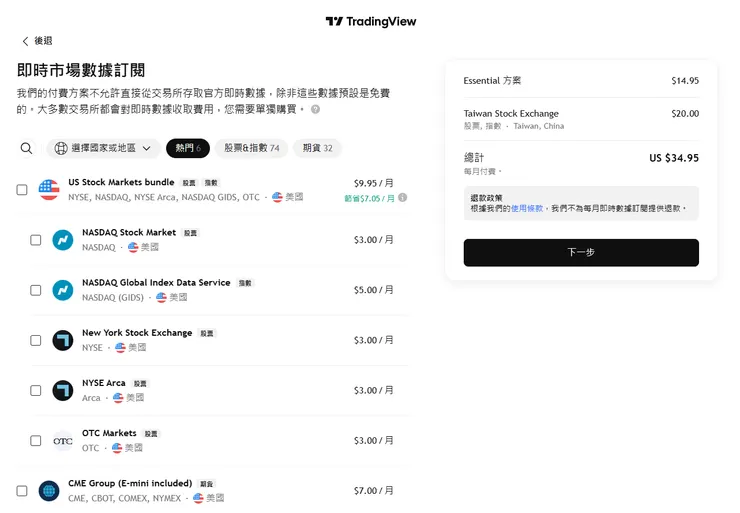
Task: Click the US $34.95 total amount
Action: (x=674, y=158)
